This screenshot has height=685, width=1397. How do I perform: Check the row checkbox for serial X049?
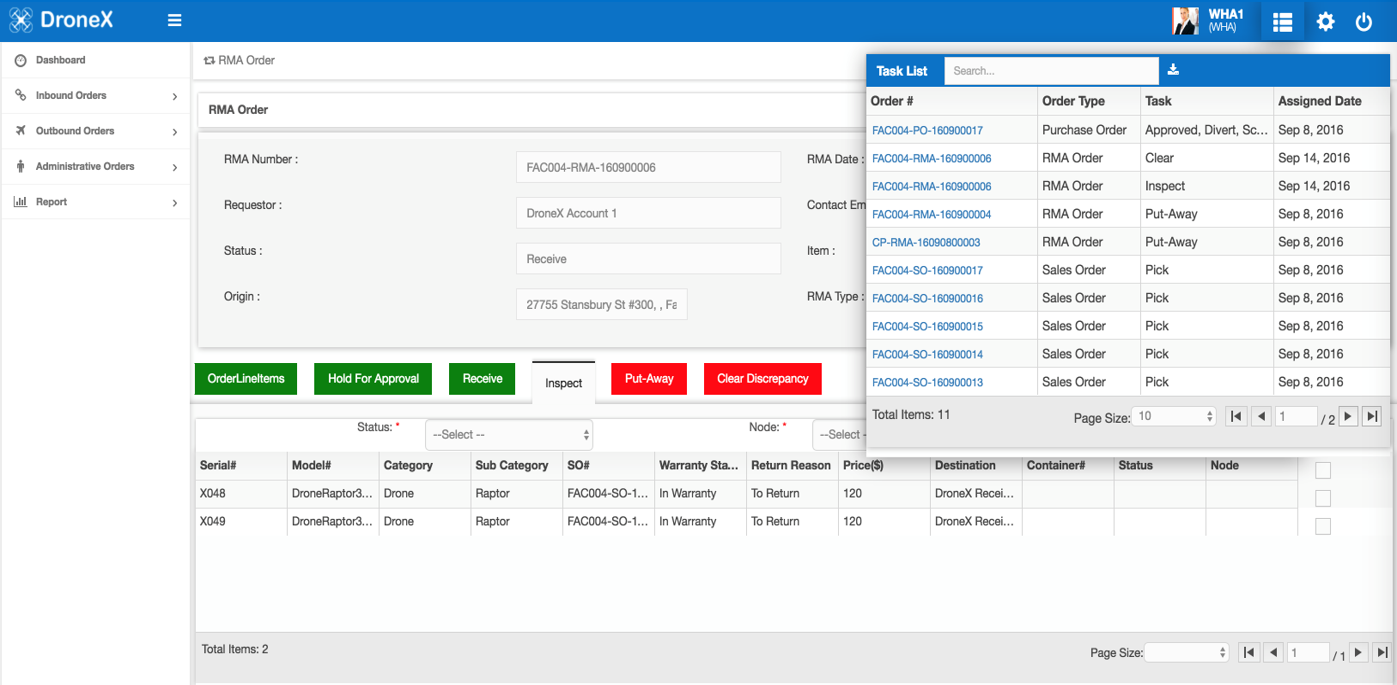click(1323, 525)
